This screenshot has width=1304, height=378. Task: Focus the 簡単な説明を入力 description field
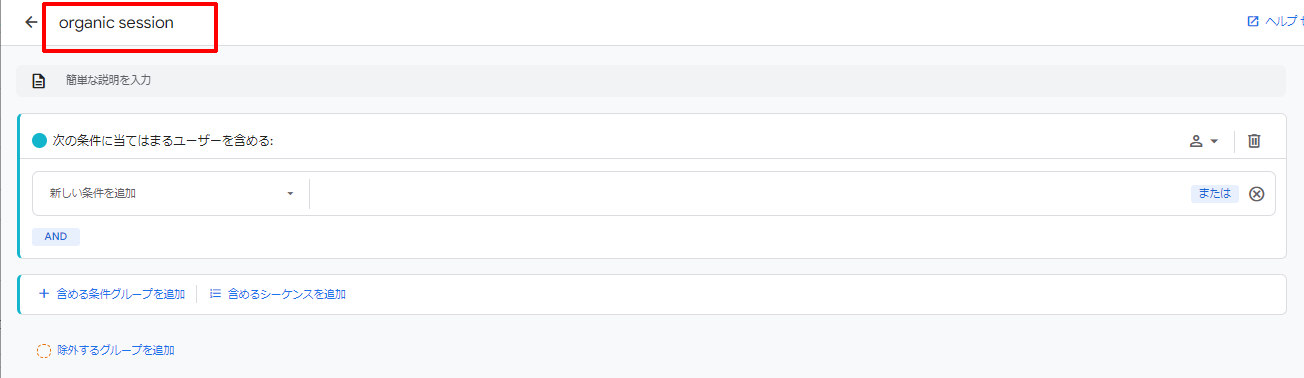pyautogui.click(x=651, y=80)
